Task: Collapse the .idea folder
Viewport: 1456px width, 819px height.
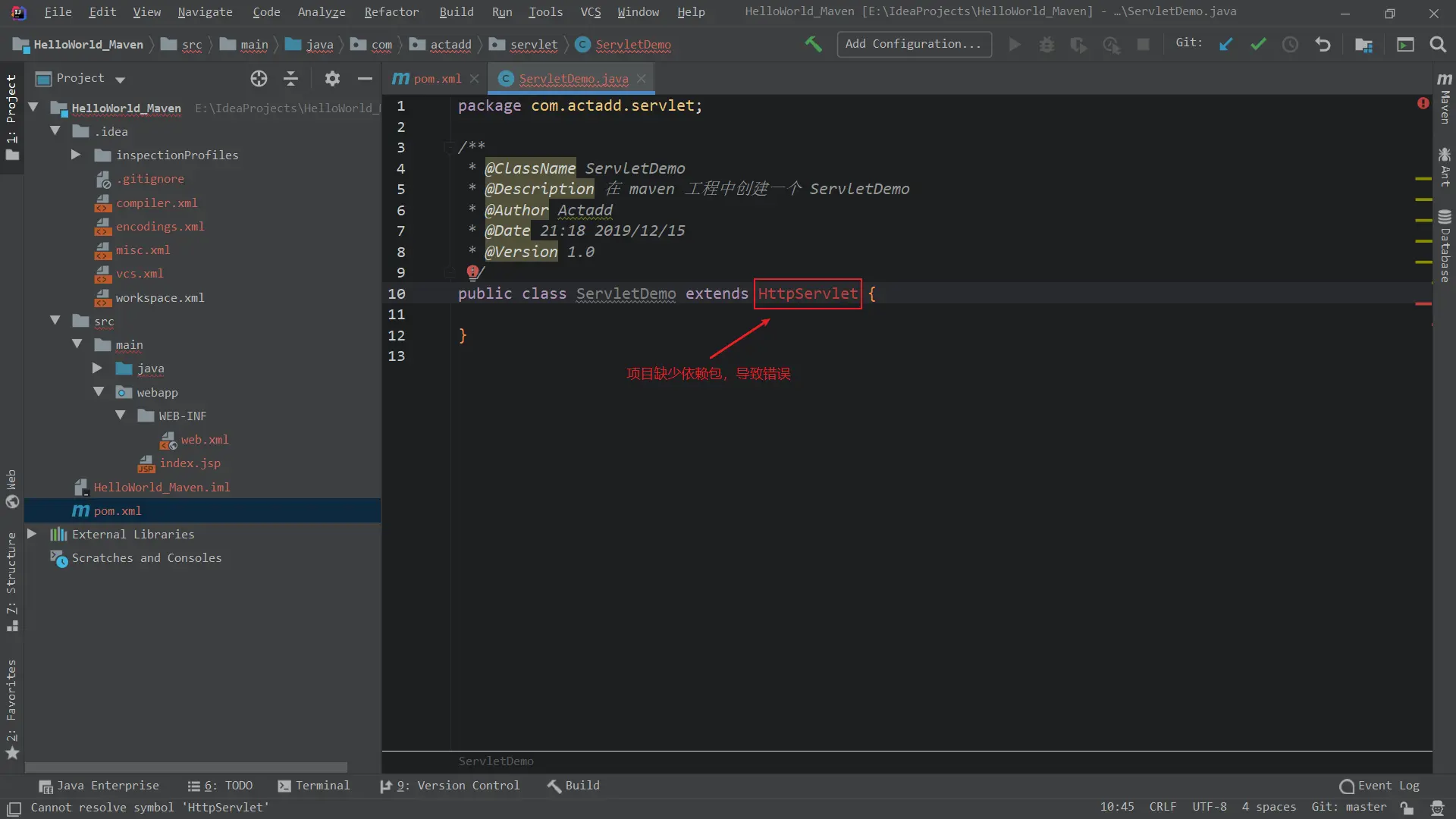Action: pos(55,131)
